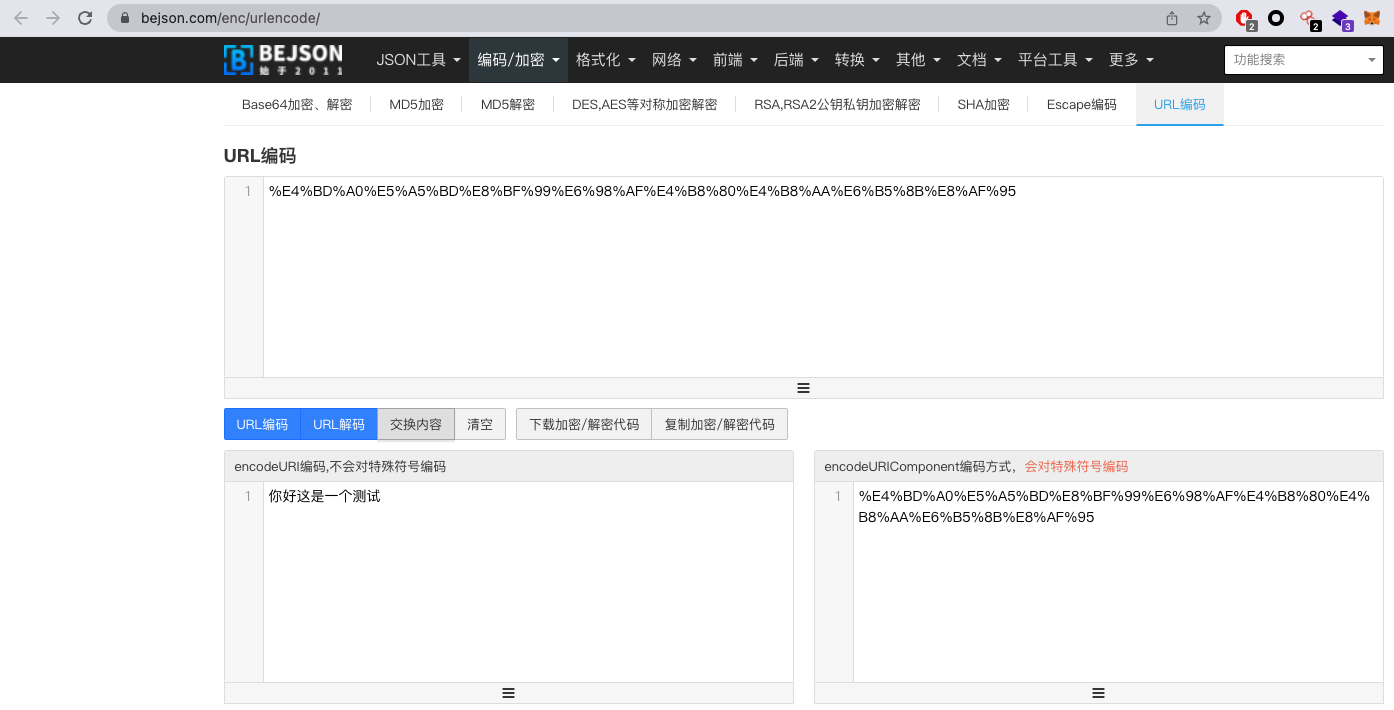Click the 你好这是一个测试 text in encodeURI output
The height and width of the screenshot is (710, 1394).
click(324, 496)
